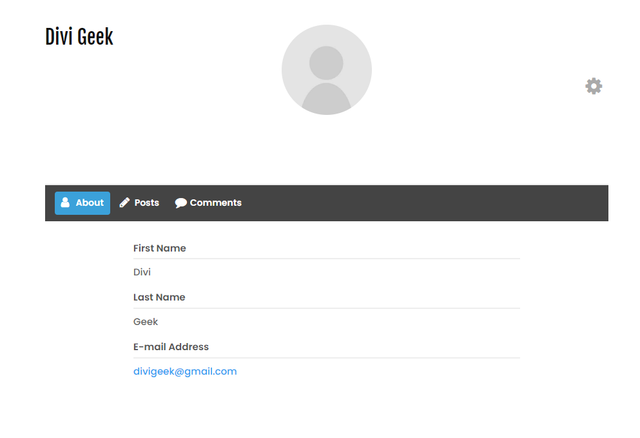Show the Comments tab

coord(208,203)
